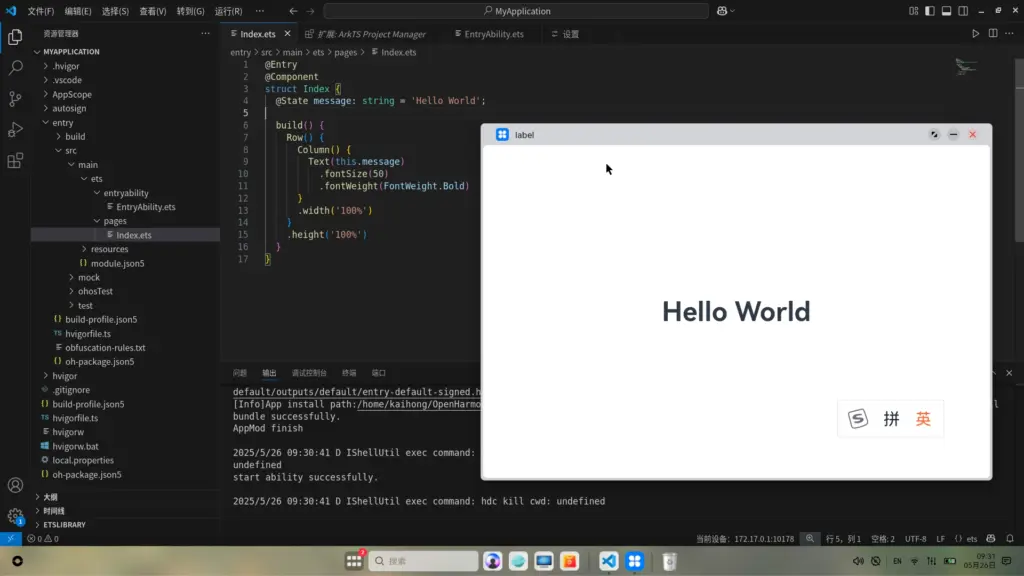Click UTF-8 encoding in status bar

click(x=915, y=539)
